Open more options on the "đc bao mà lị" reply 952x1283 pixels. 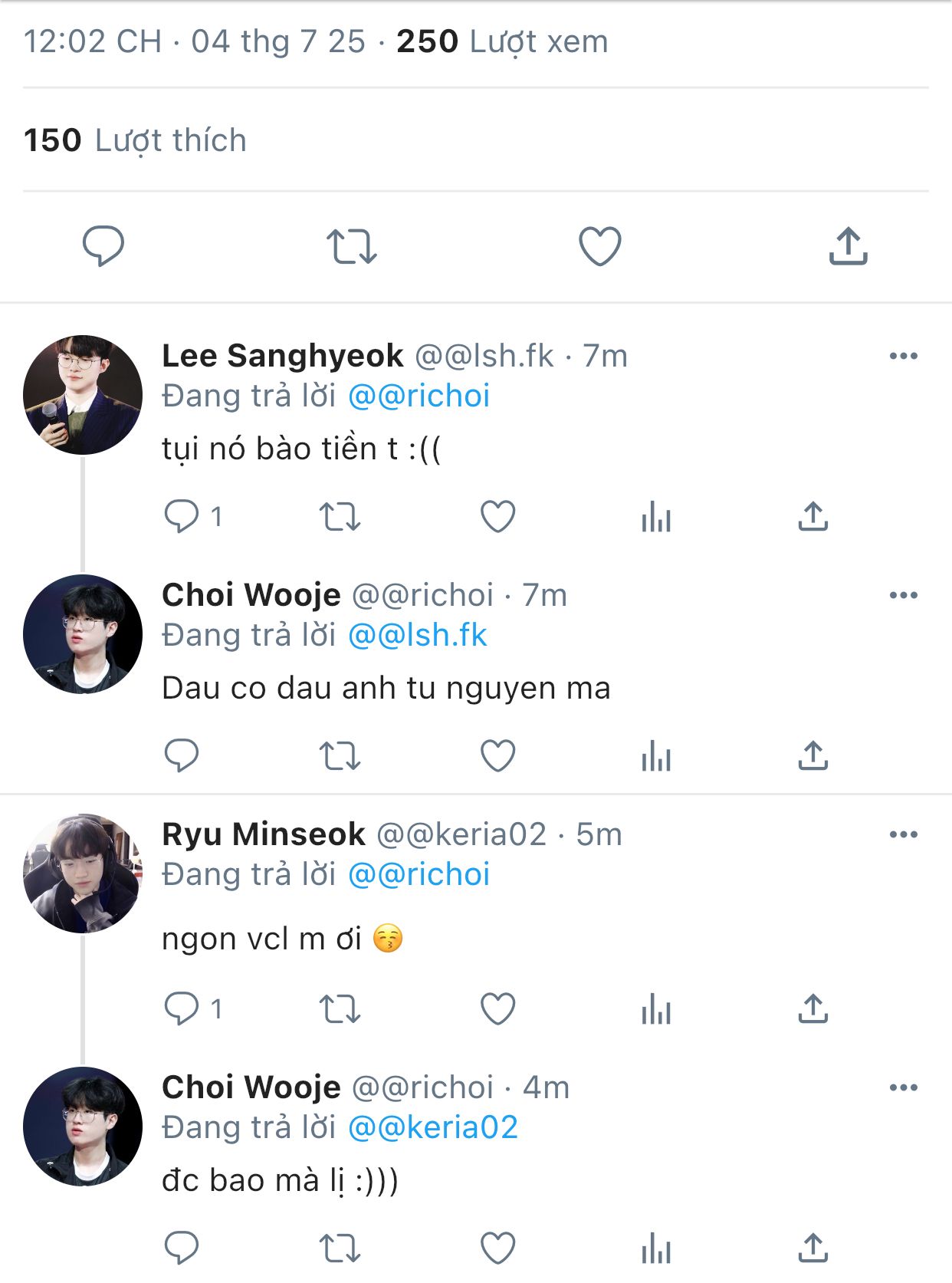[903, 1087]
